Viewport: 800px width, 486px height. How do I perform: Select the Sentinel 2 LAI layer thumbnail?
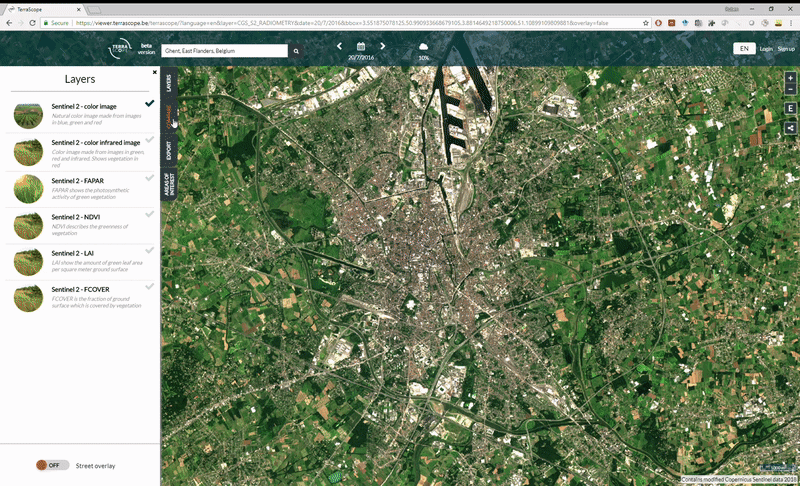pyautogui.click(x=27, y=260)
